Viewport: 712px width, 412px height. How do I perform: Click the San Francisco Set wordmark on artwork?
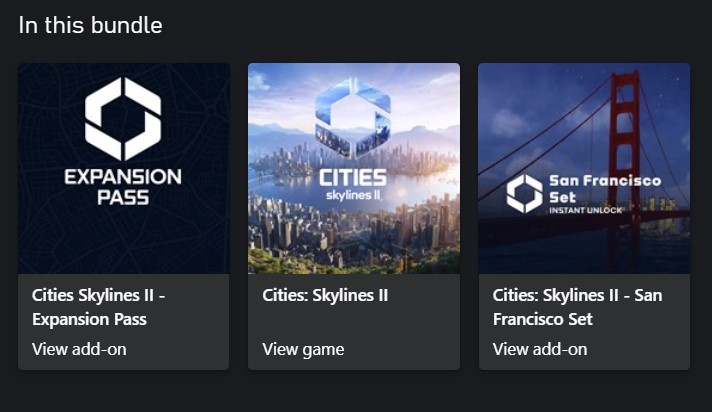tap(605, 188)
